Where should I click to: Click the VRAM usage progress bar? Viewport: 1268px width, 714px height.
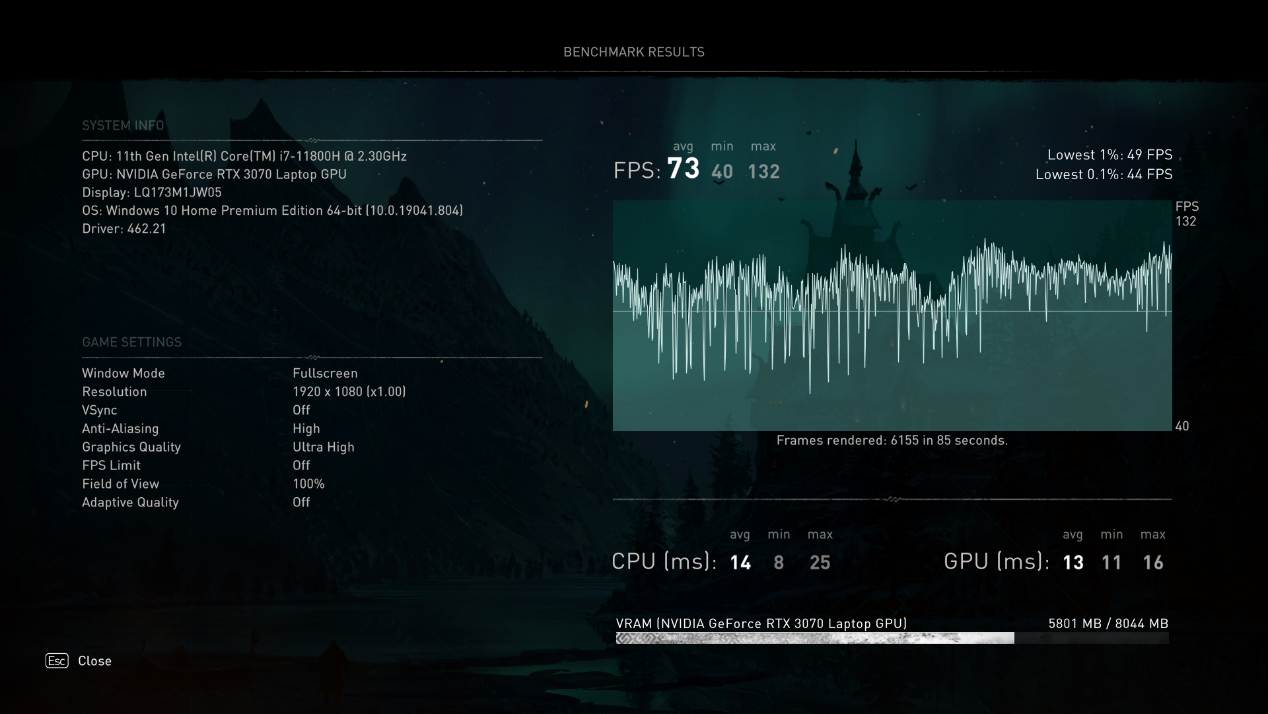click(892, 638)
